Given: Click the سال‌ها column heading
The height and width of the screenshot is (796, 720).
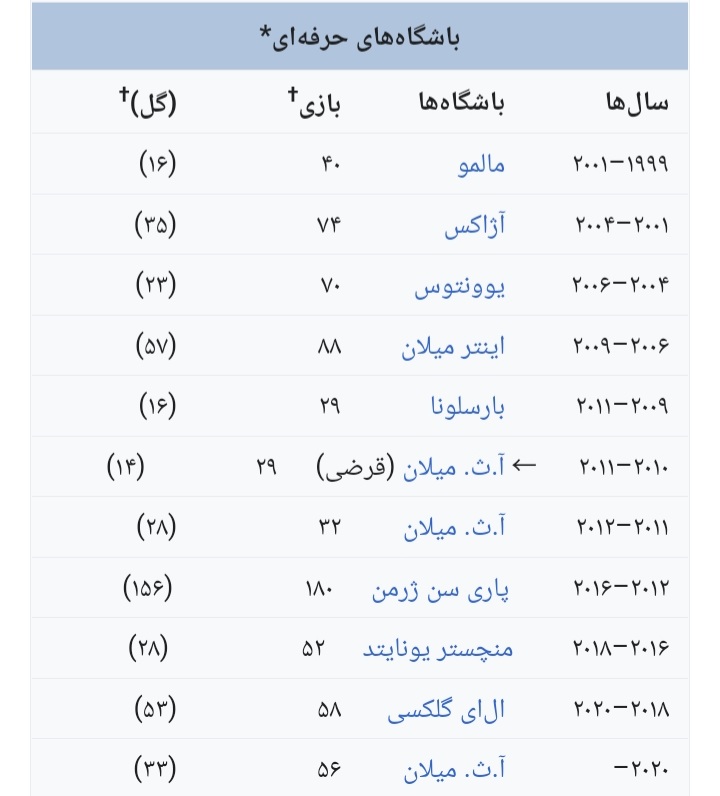Looking at the screenshot, I should pos(637,103).
